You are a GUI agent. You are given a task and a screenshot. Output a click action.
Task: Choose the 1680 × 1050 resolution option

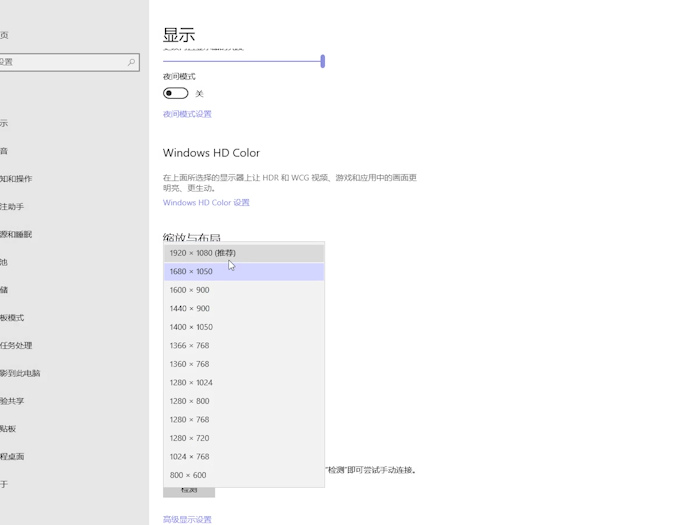click(x=244, y=271)
